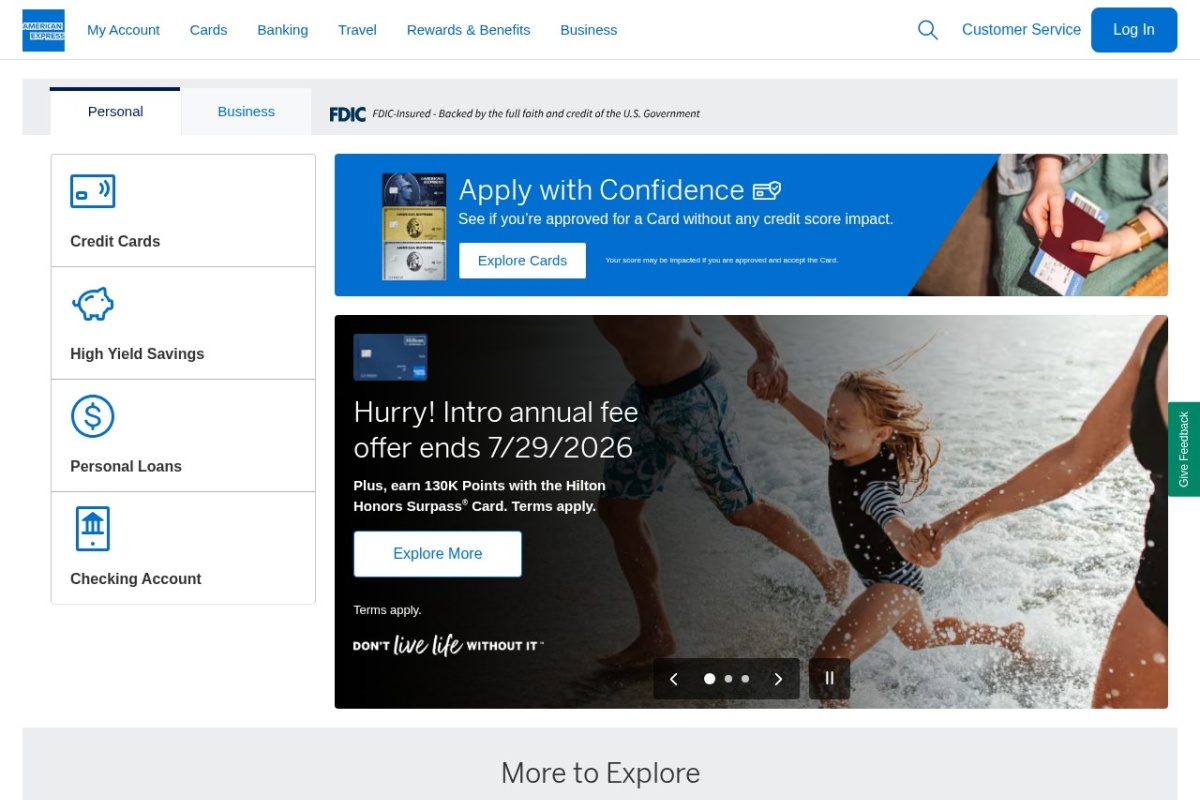Viewport: 1200px width, 800px height.
Task: Open My Account menu
Action: (x=123, y=30)
